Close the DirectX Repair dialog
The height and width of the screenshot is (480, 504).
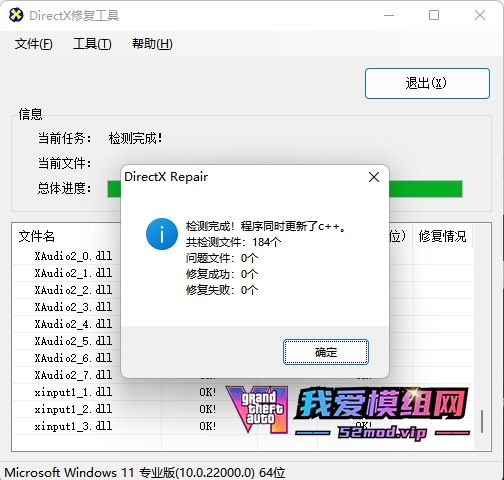point(374,177)
